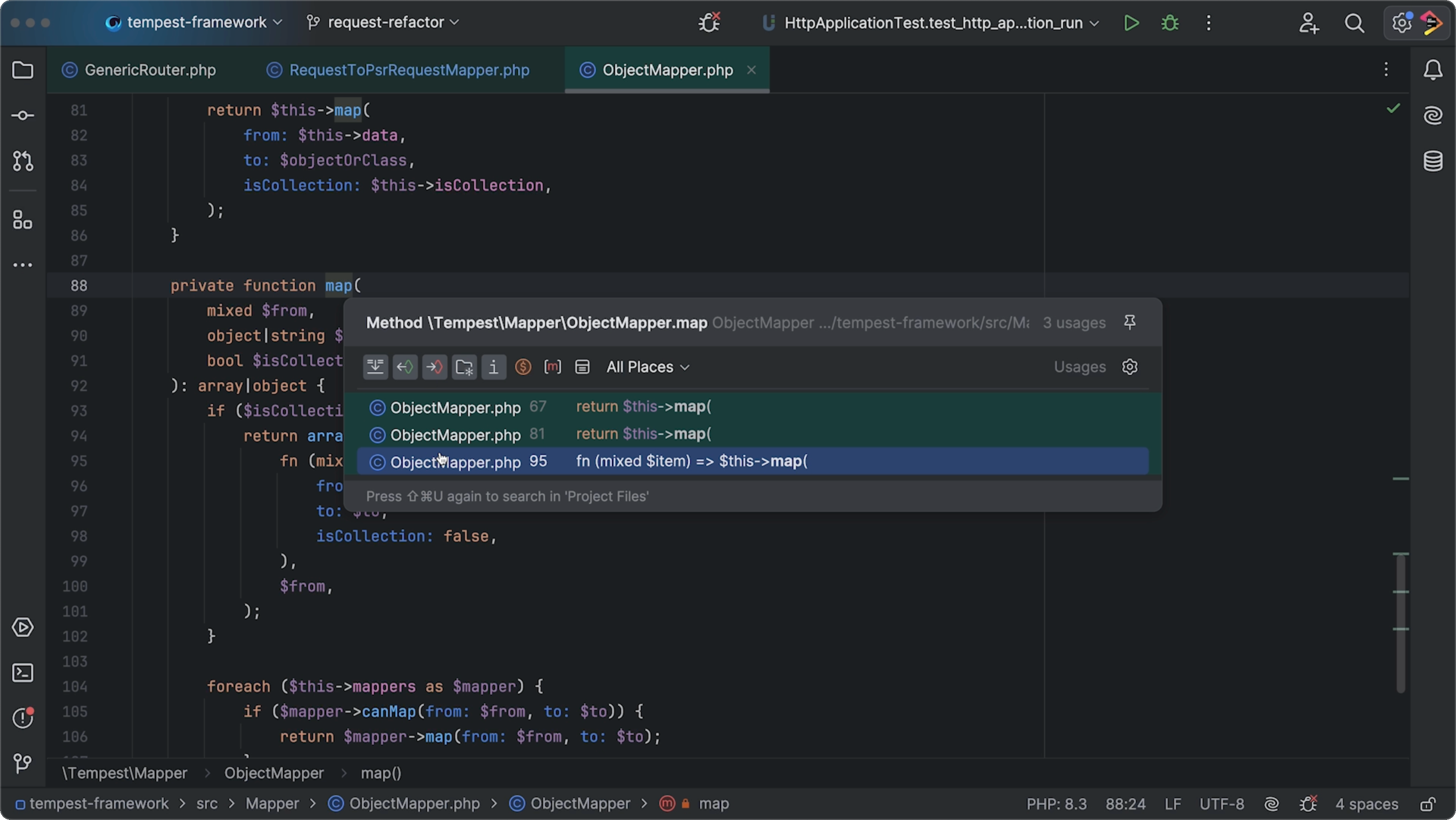Show more tool windows ellipsis in left sidebar
1456x820 pixels.
(23, 265)
